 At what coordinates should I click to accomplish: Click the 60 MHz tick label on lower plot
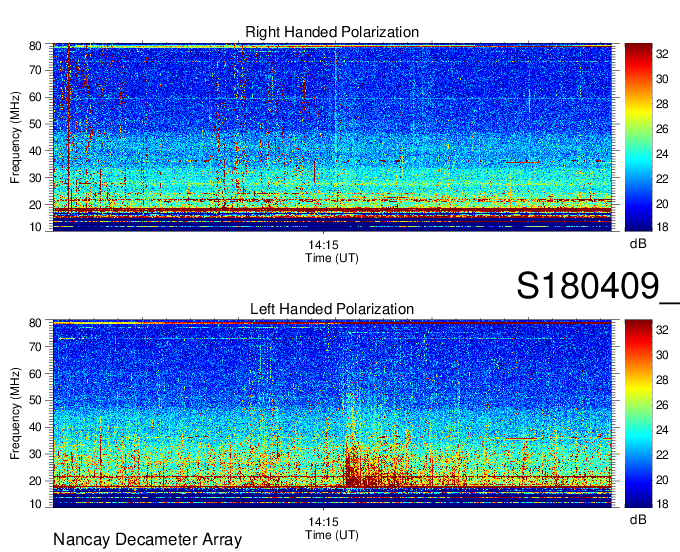(x=35, y=374)
